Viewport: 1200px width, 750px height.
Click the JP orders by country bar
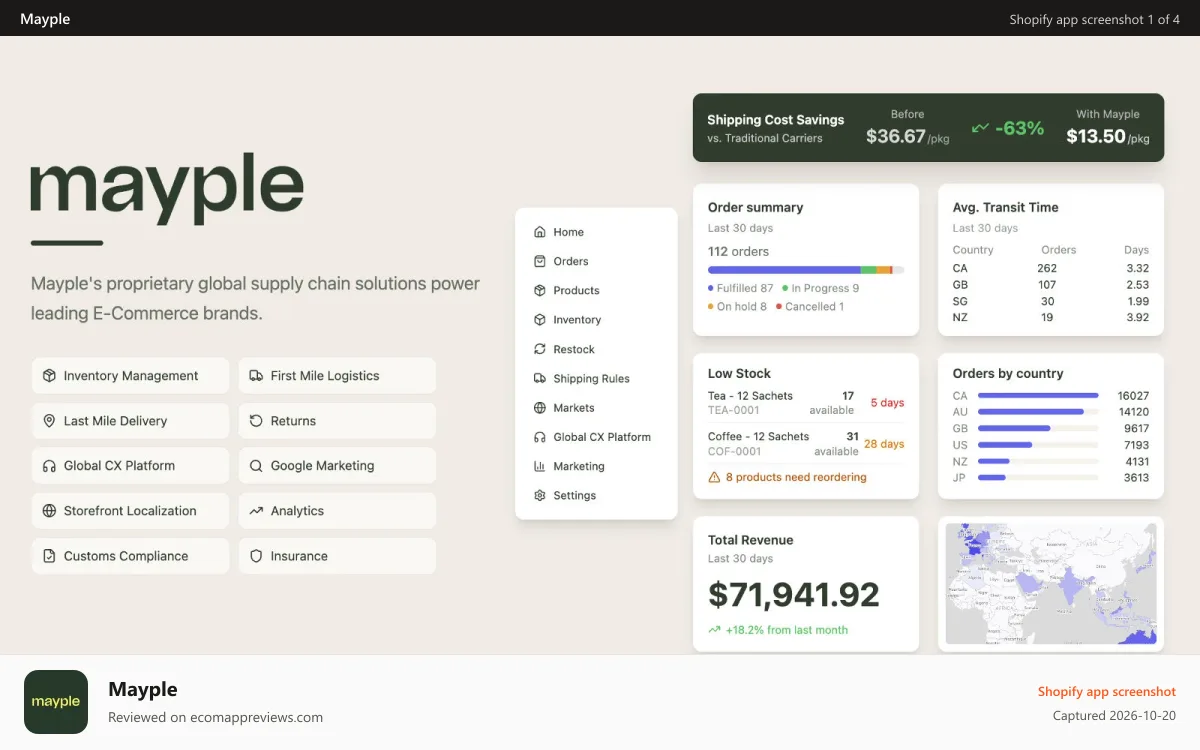point(991,478)
